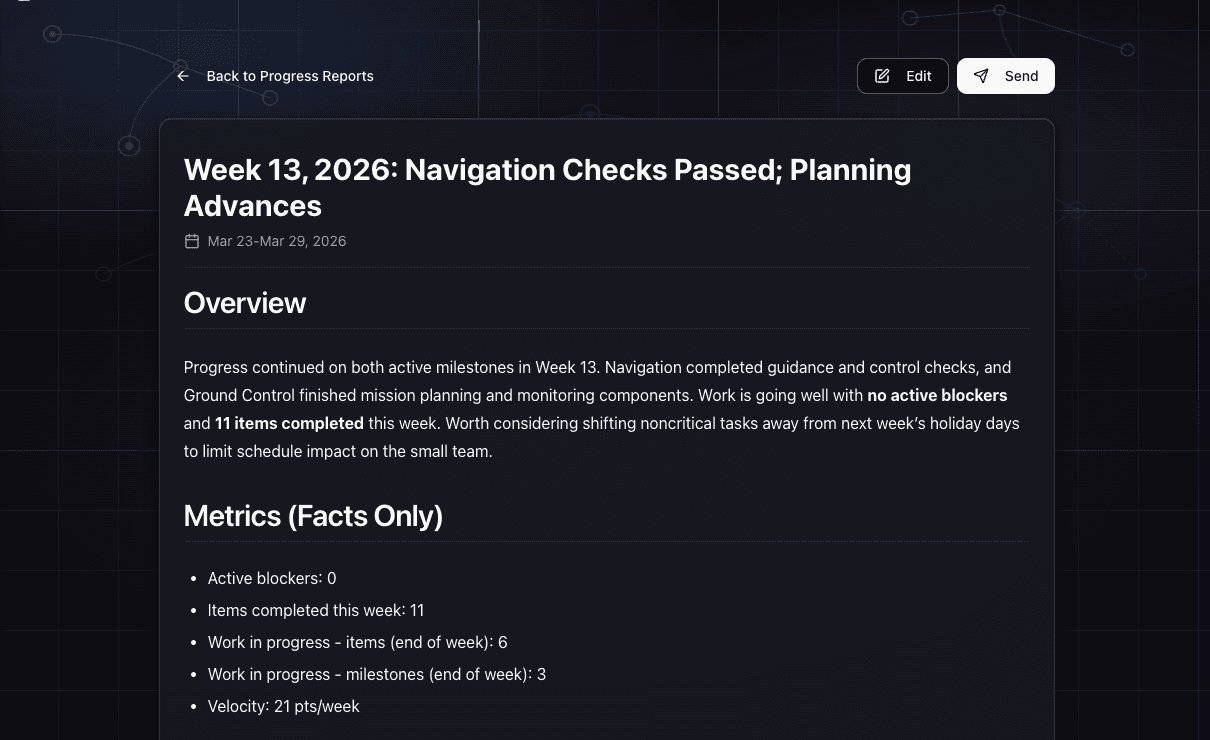Click the bold "11 items completed" text
This screenshot has height=740, width=1210.
(289, 423)
